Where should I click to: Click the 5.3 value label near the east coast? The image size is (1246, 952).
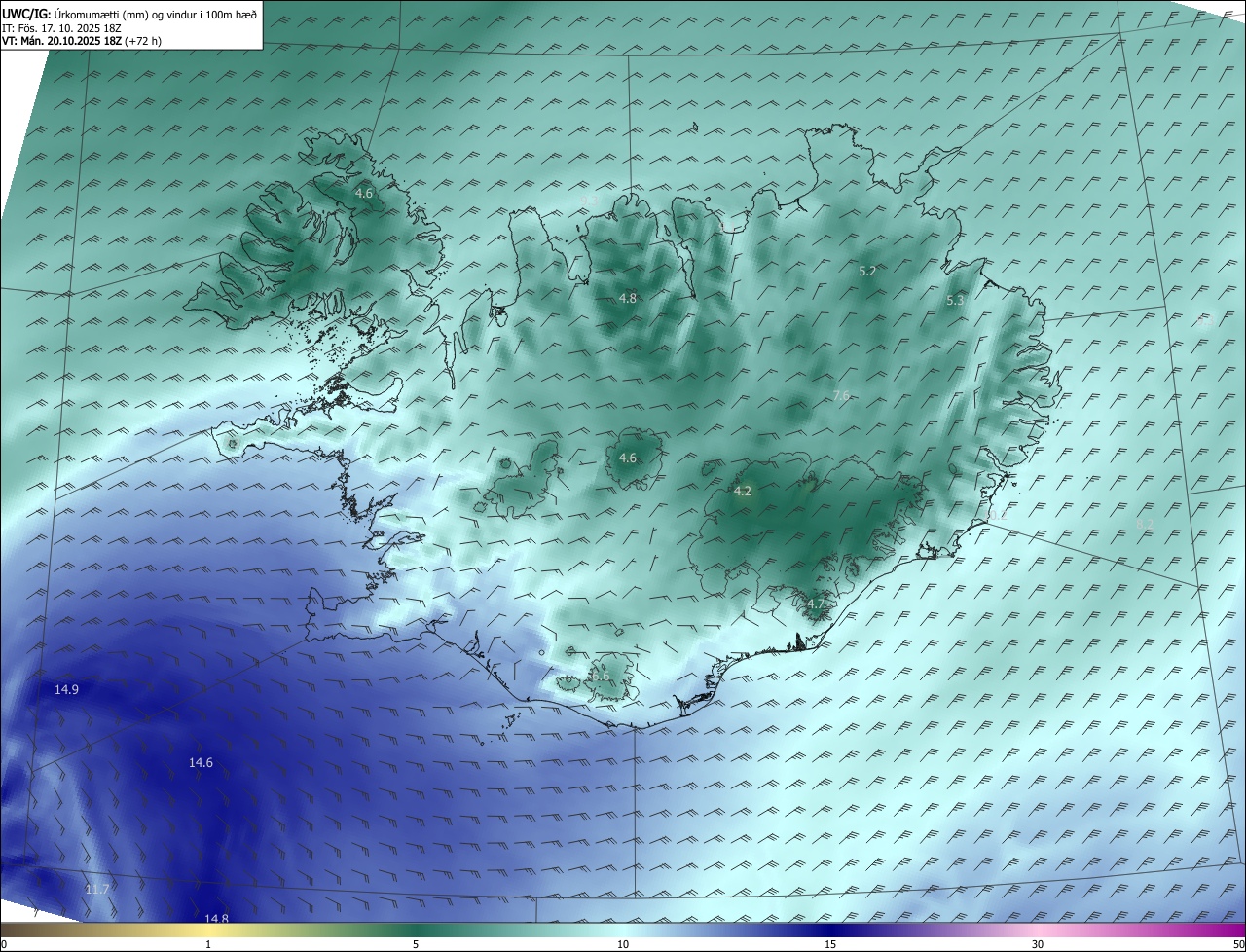tap(955, 301)
